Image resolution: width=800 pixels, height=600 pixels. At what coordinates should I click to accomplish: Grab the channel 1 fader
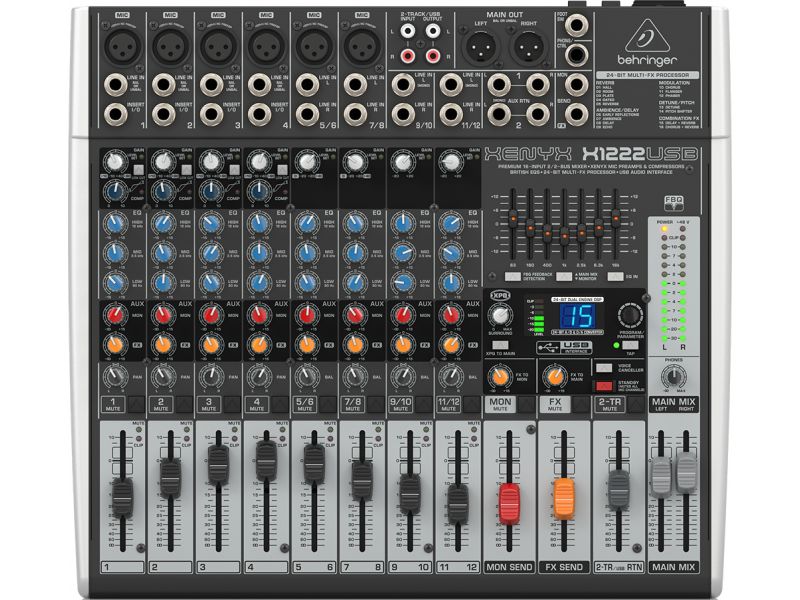point(122,497)
